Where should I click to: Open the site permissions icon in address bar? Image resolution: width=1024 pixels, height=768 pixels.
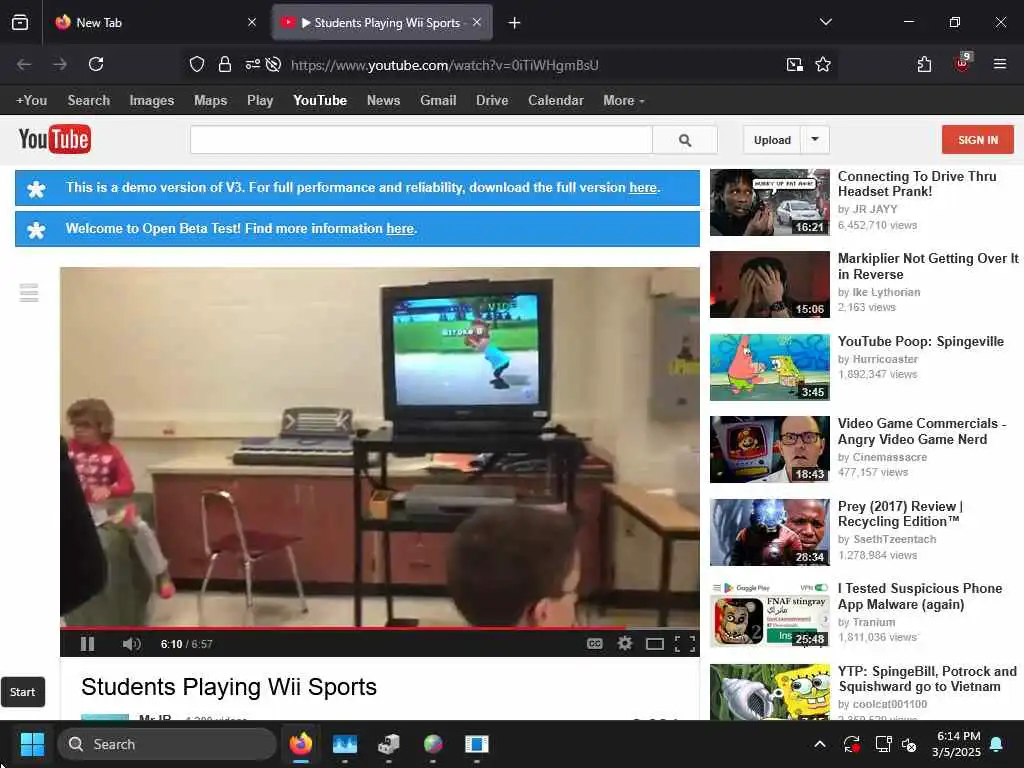252,64
